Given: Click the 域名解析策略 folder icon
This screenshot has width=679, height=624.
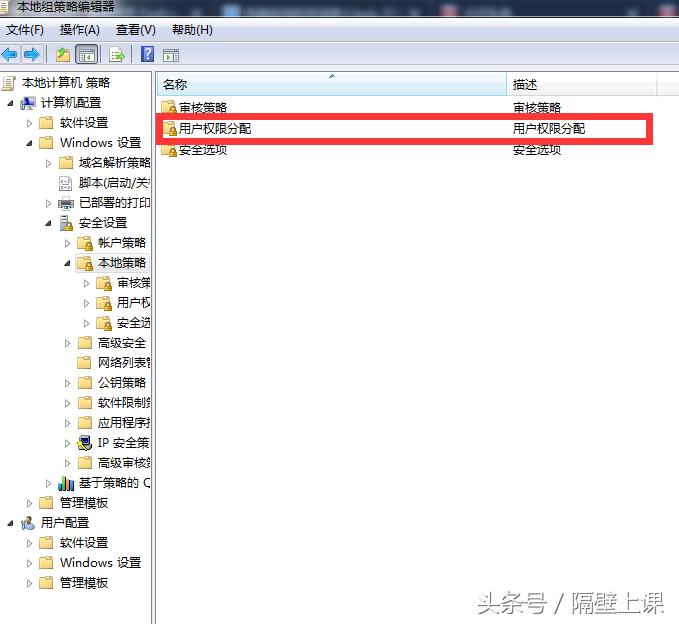Looking at the screenshot, I should coord(66,163).
